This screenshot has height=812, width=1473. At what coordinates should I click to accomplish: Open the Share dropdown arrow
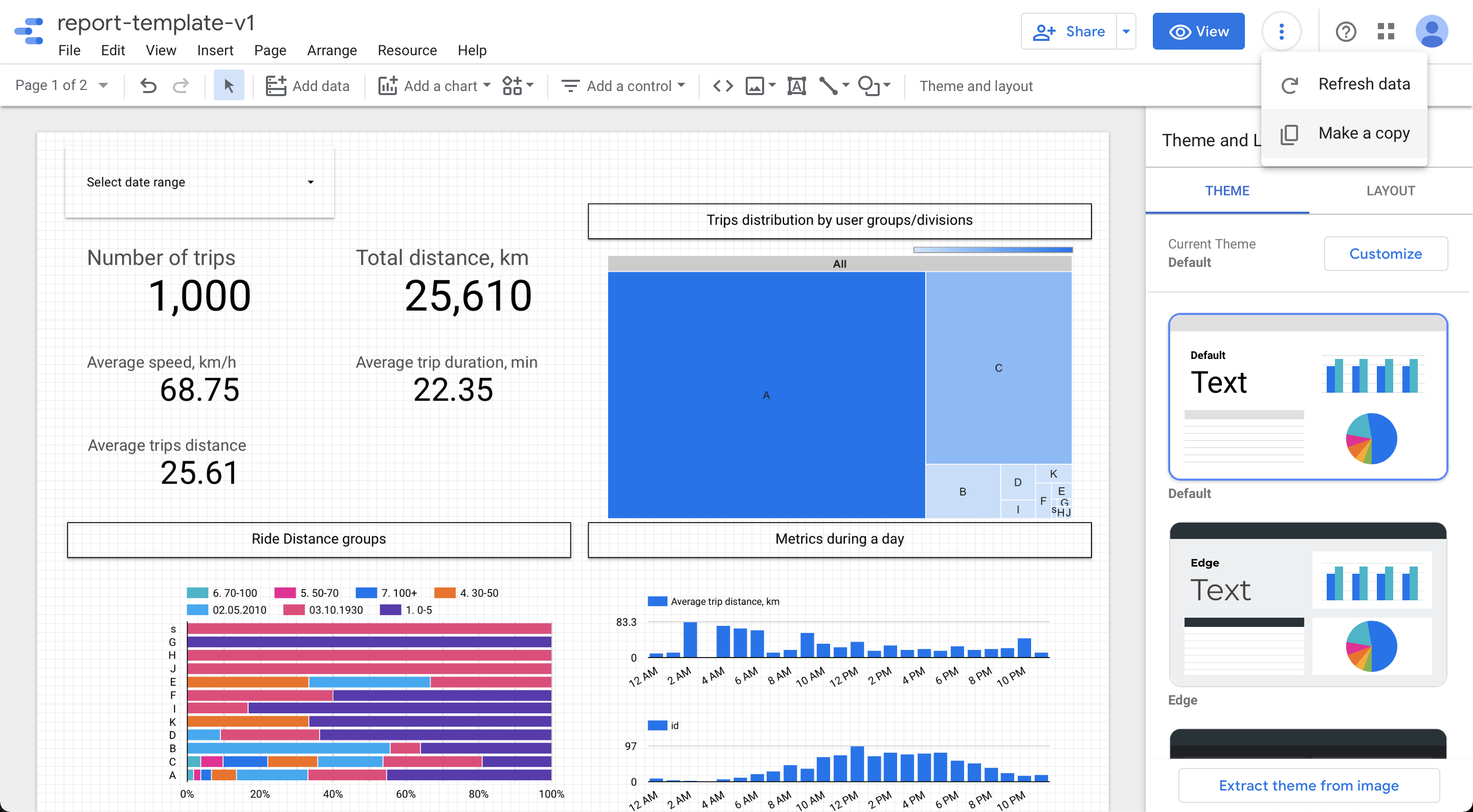[x=1126, y=32]
